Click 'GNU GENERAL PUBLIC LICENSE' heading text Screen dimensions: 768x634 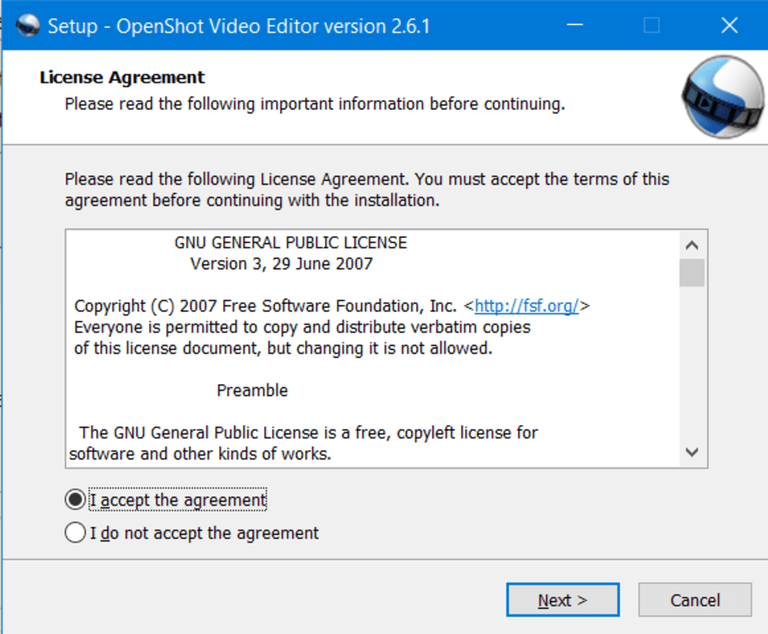click(x=290, y=243)
